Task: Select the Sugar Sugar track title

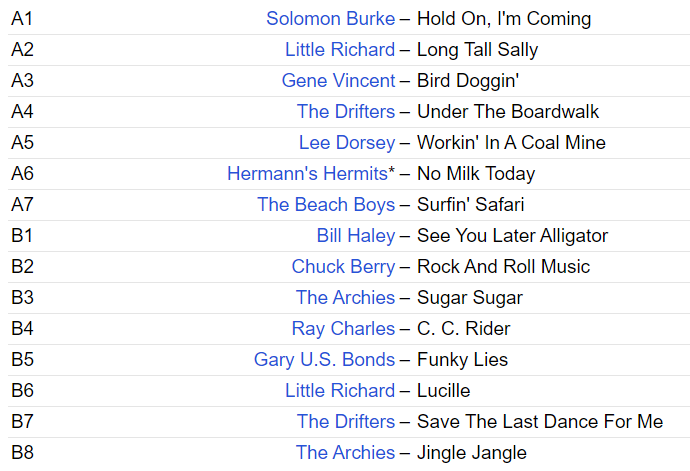Action: (470, 298)
